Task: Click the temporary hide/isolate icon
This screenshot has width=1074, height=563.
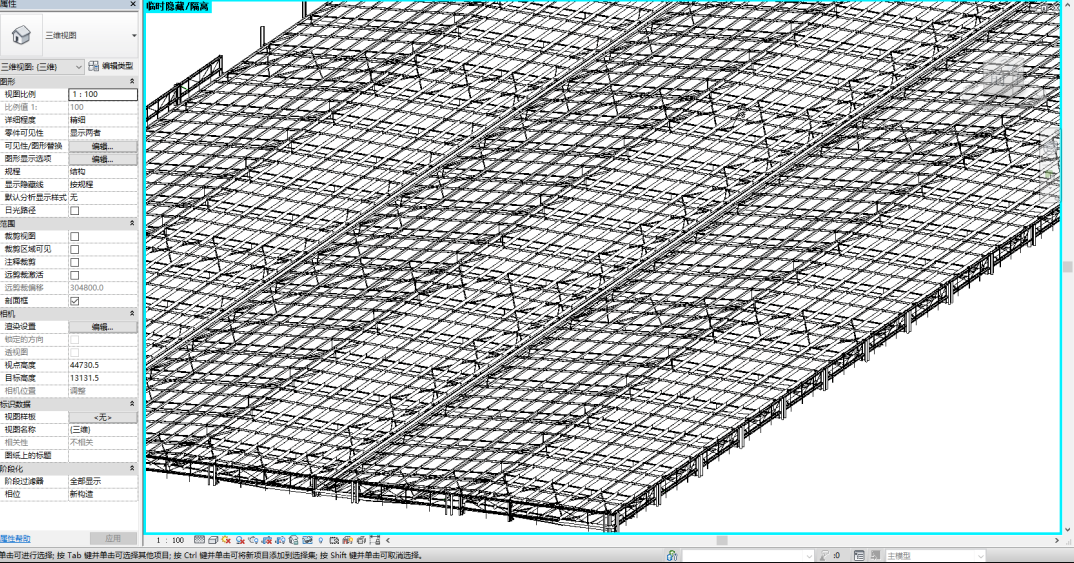Action: [308, 540]
